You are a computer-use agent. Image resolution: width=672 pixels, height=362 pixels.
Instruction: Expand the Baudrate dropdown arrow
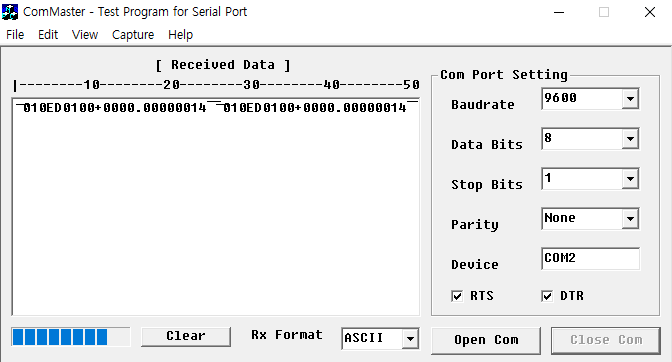pyautogui.click(x=630, y=99)
